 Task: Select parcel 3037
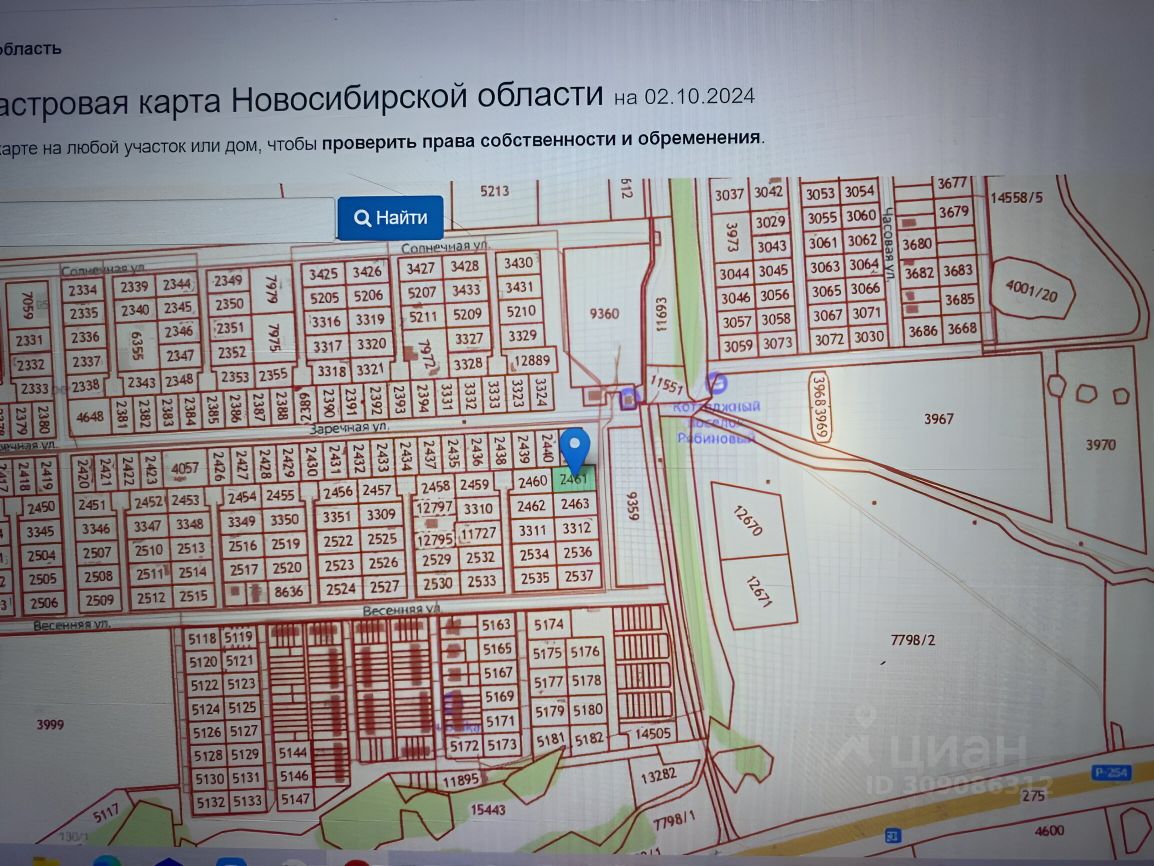[x=729, y=195]
